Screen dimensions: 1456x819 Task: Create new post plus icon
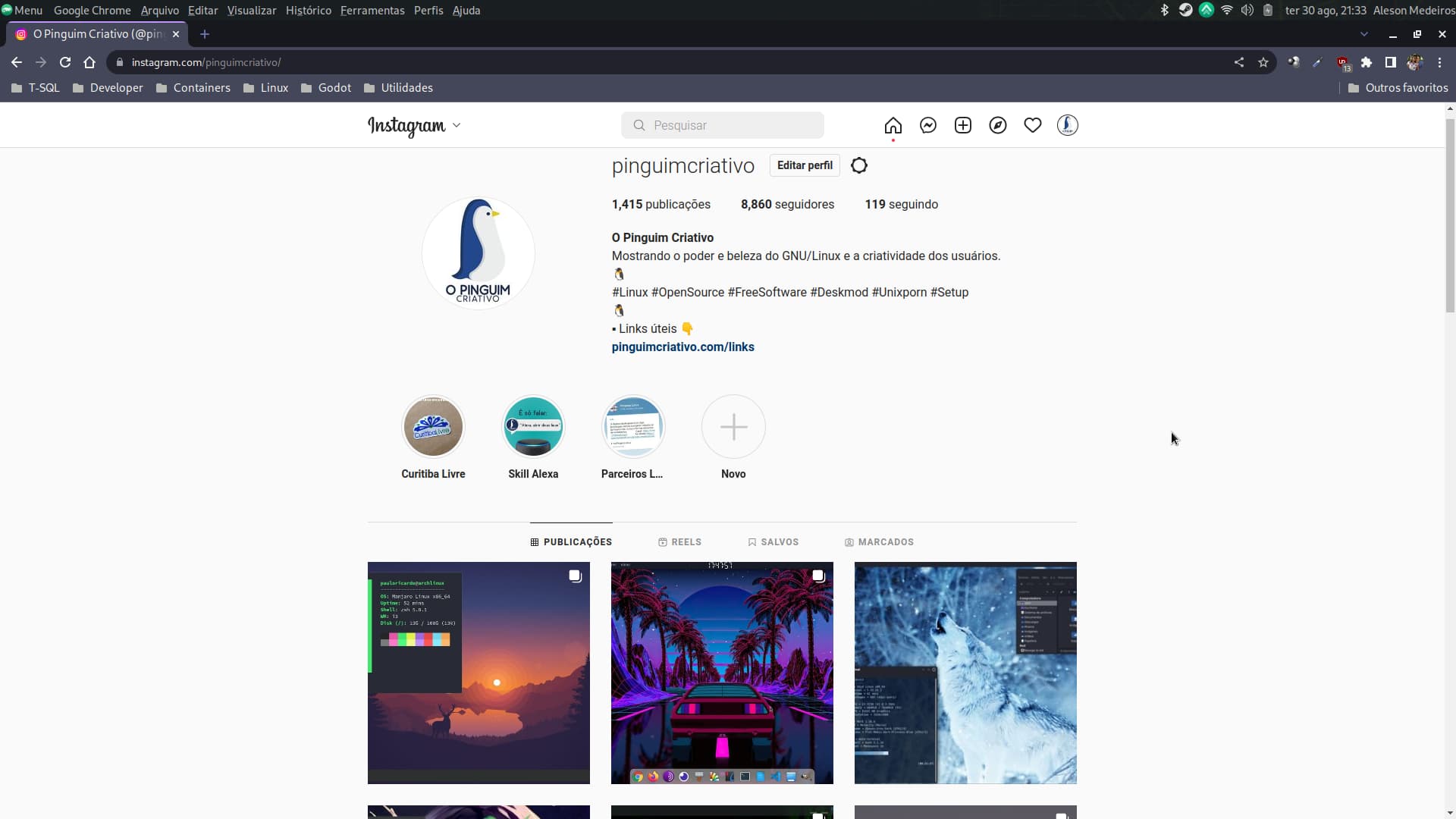pos(963,125)
